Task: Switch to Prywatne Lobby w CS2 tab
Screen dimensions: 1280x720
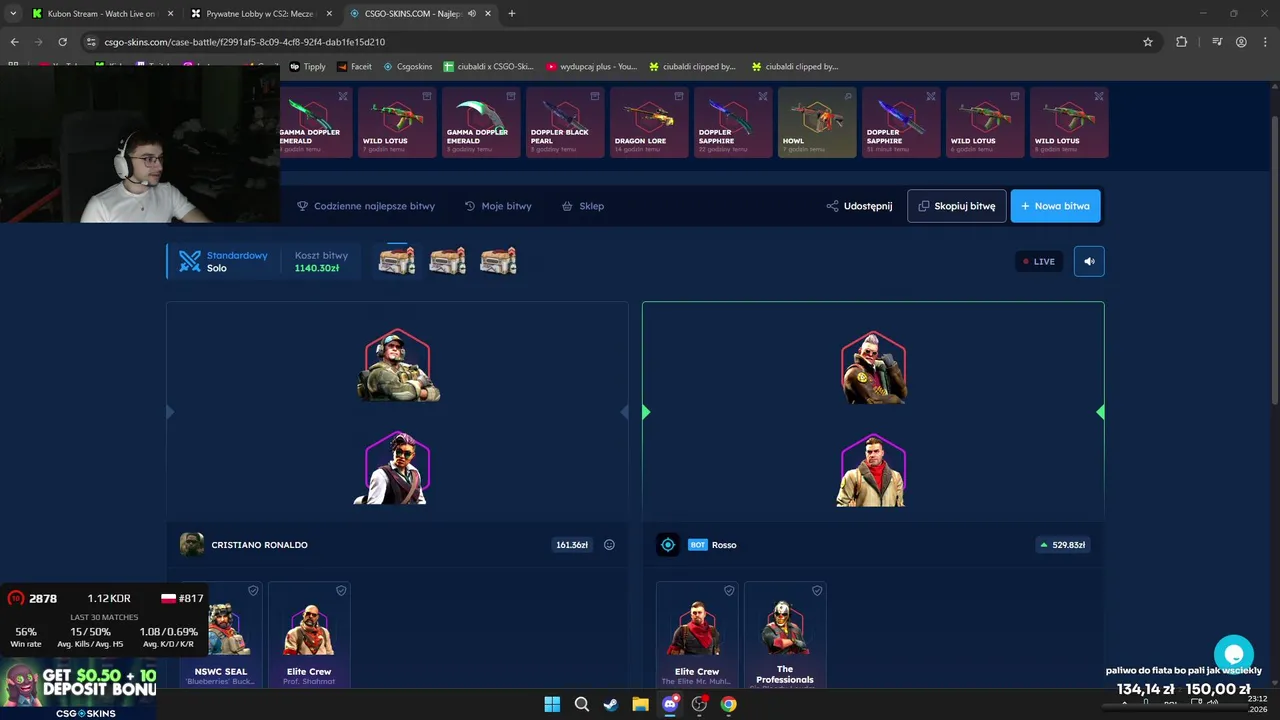Action: [x=260, y=14]
